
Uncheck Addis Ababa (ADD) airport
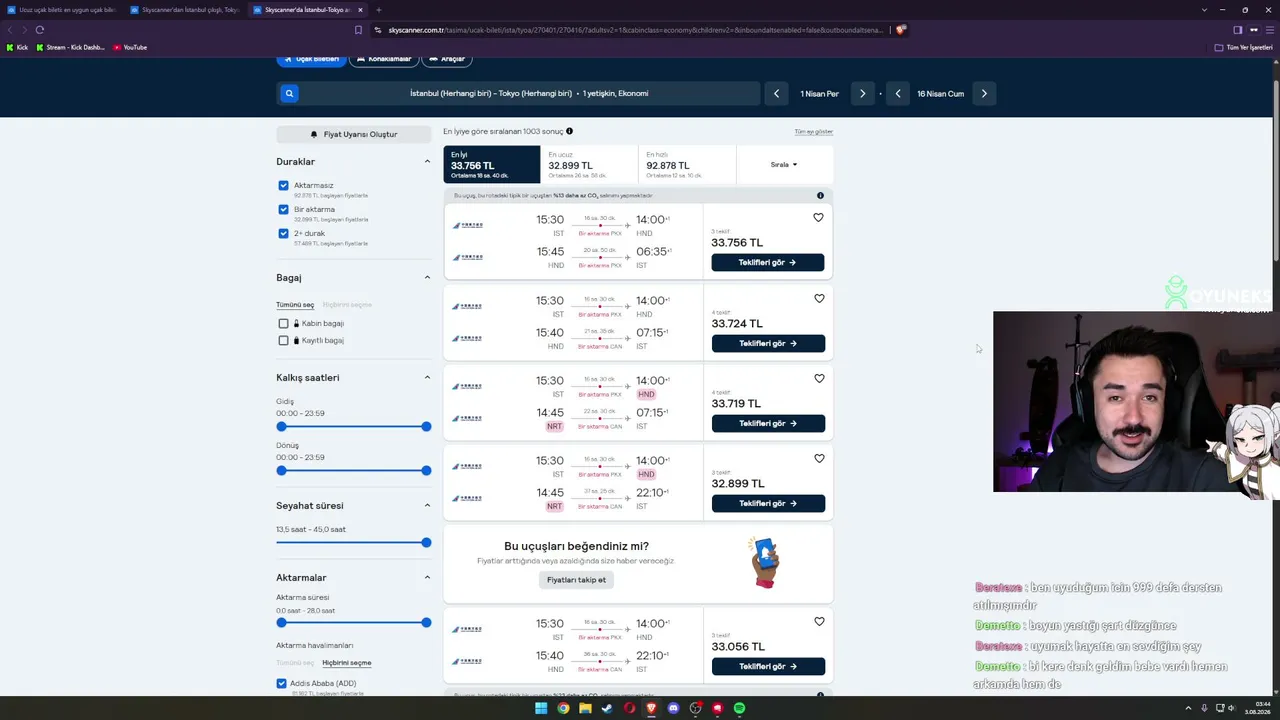coord(281,684)
